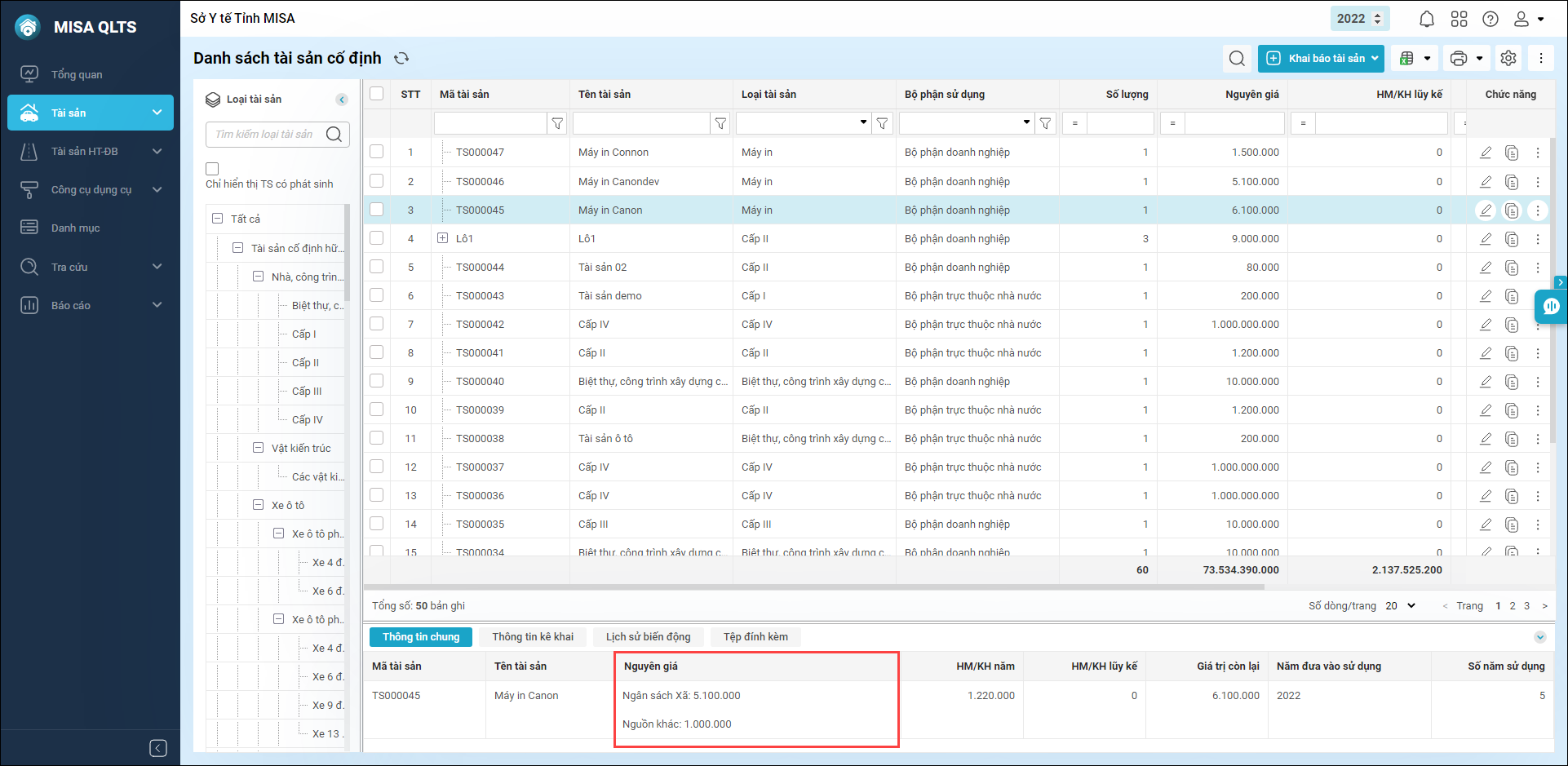
Task: Click the help question mark icon
Action: tap(1490, 19)
